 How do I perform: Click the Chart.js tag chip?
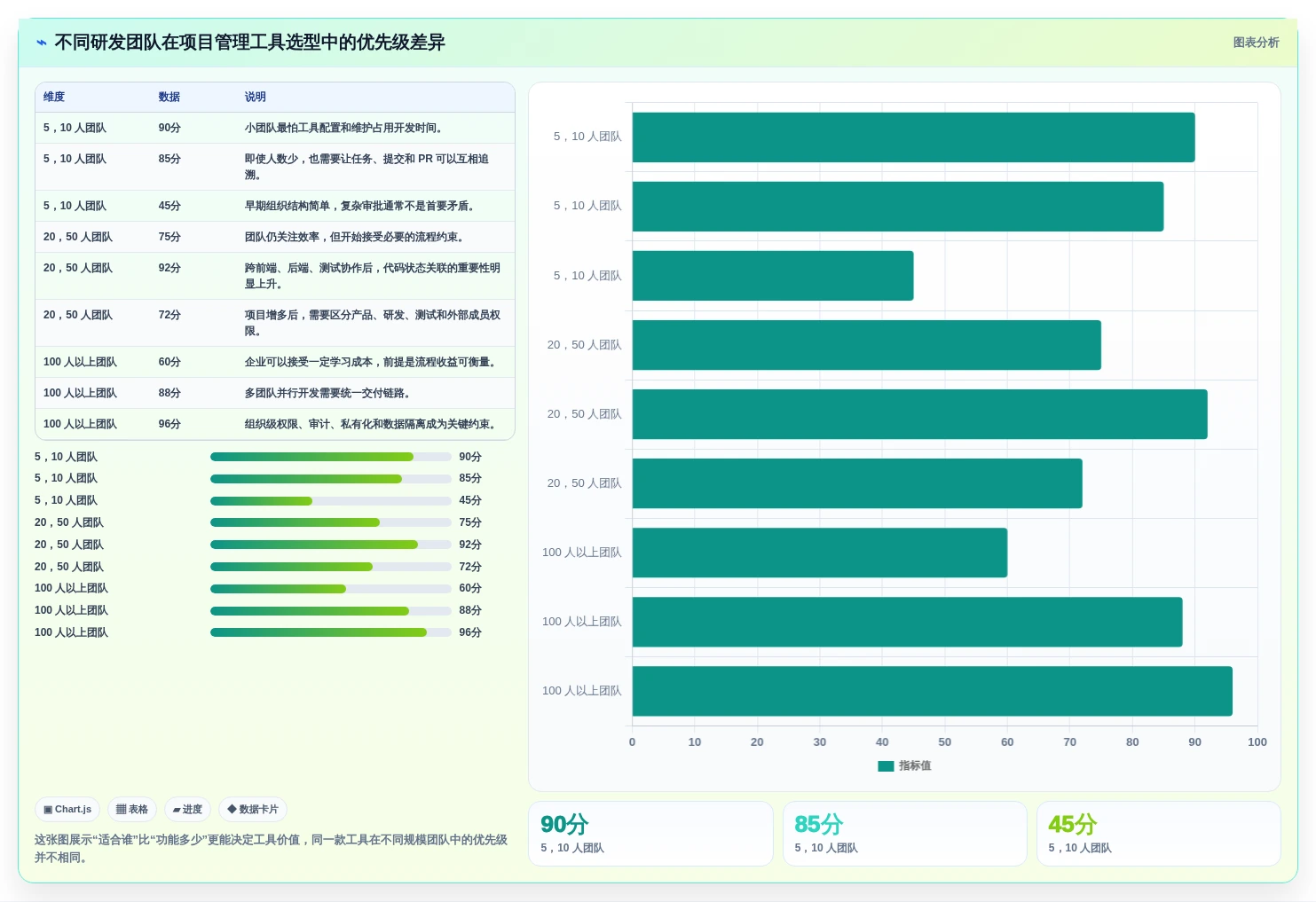click(67, 809)
